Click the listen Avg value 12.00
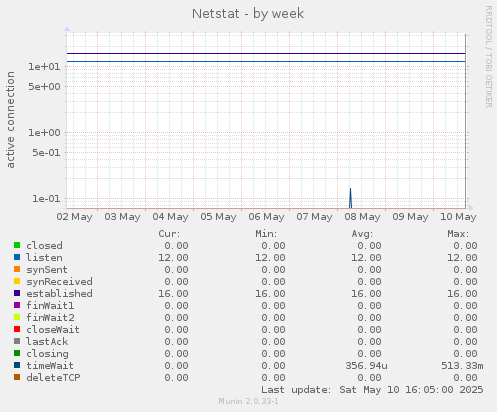Viewport: 497px width, 412px height. tap(366, 258)
